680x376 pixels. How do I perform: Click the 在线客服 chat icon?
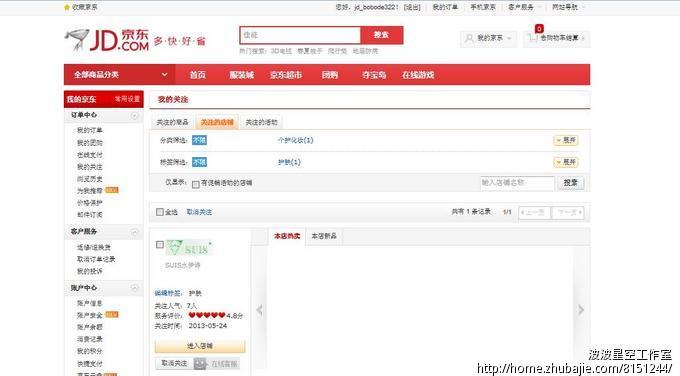coord(200,363)
